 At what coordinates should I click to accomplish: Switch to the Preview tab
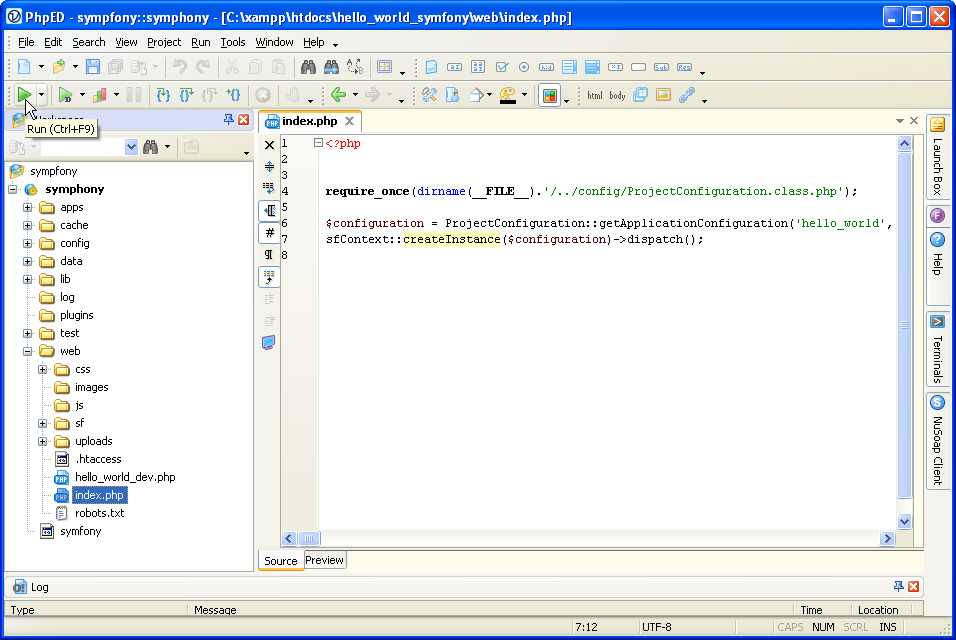[x=324, y=561]
